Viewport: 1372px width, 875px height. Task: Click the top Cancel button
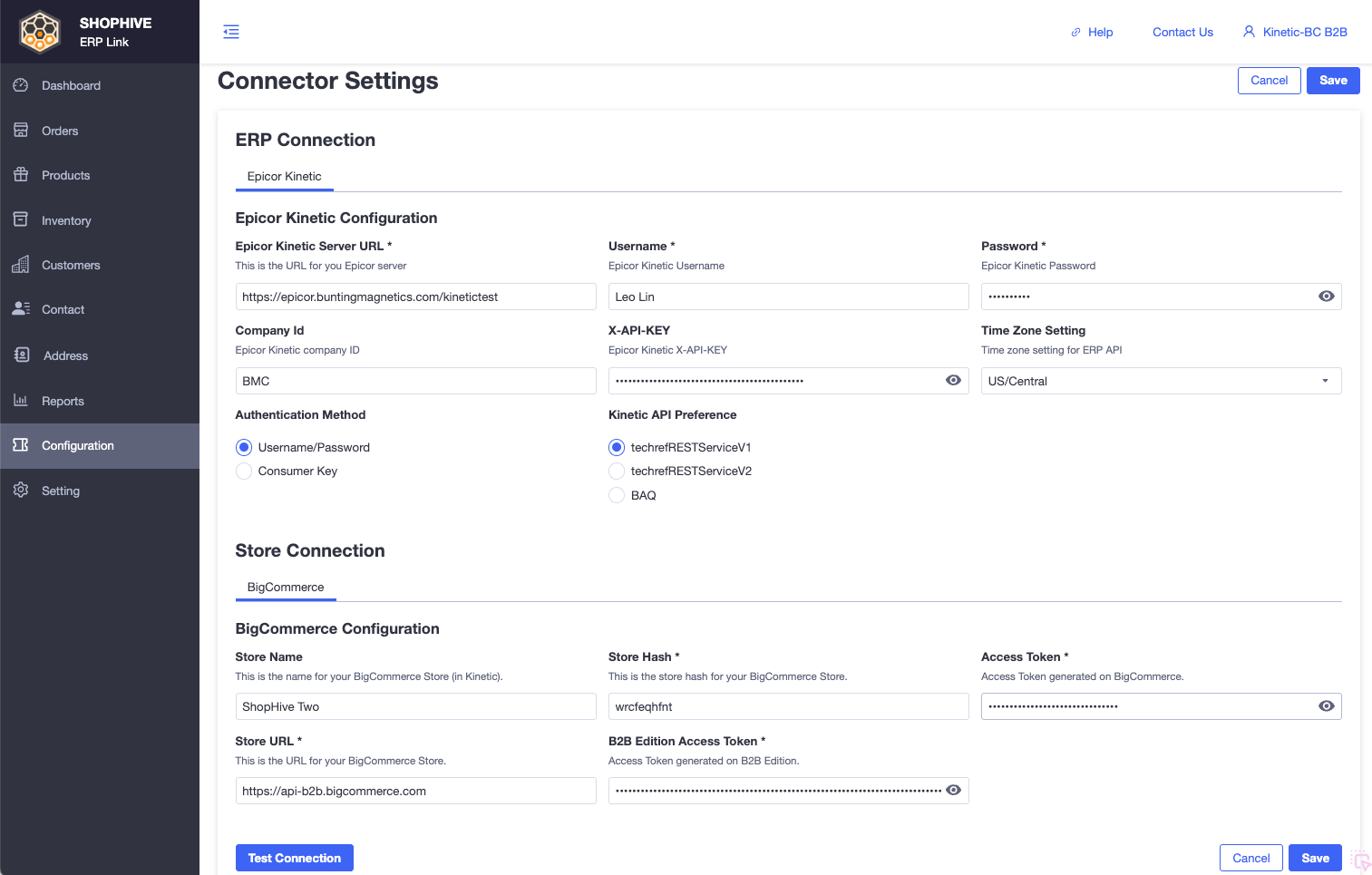pyautogui.click(x=1269, y=81)
